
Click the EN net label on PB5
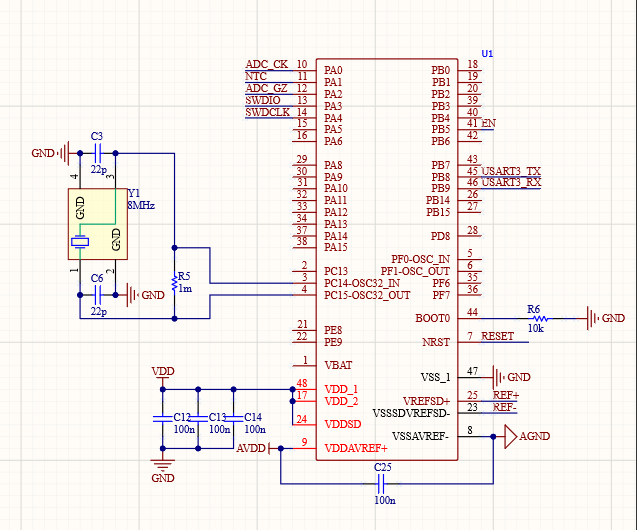(488, 123)
